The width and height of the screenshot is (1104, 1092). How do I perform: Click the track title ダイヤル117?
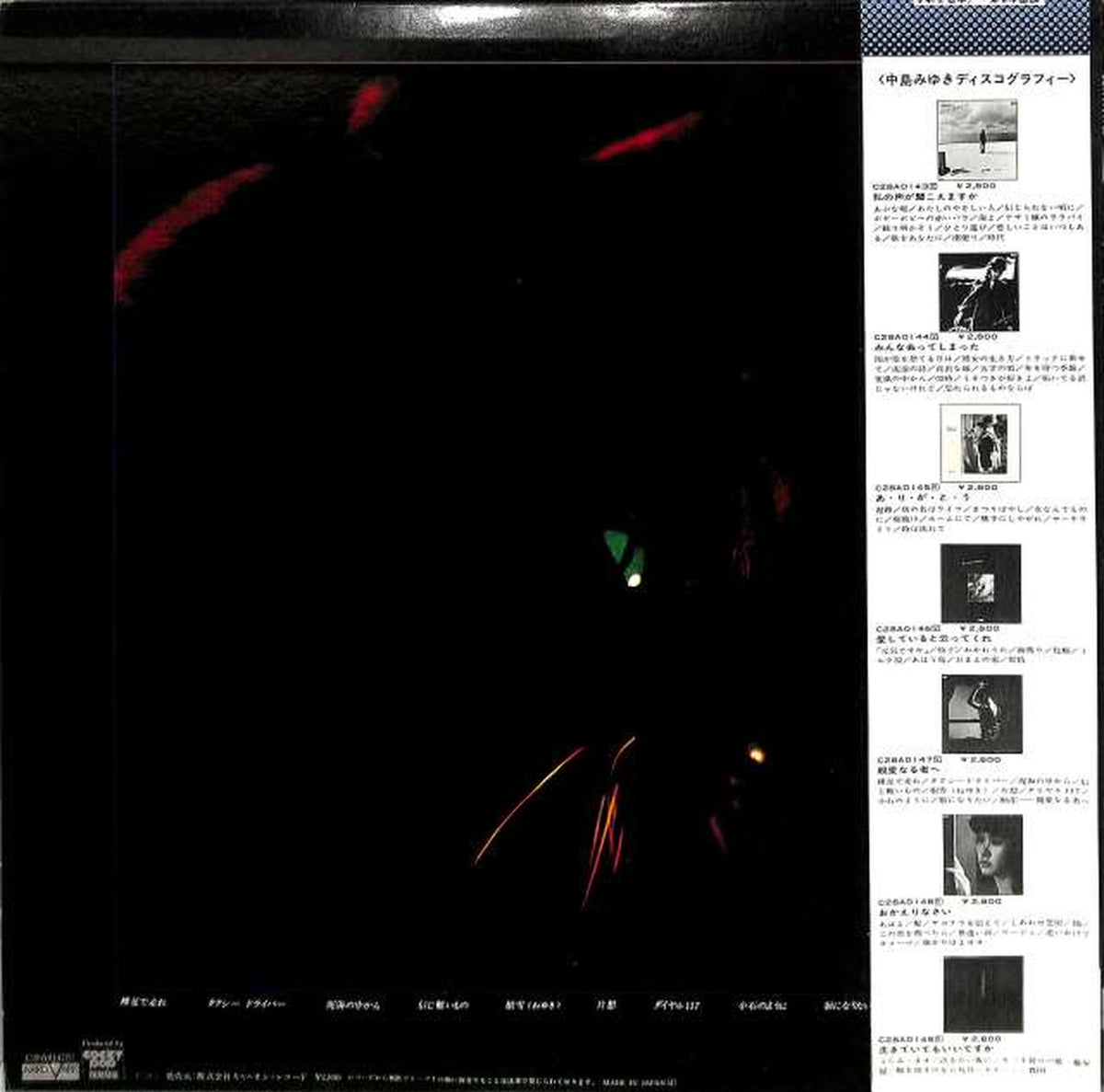click(676, 1004)
